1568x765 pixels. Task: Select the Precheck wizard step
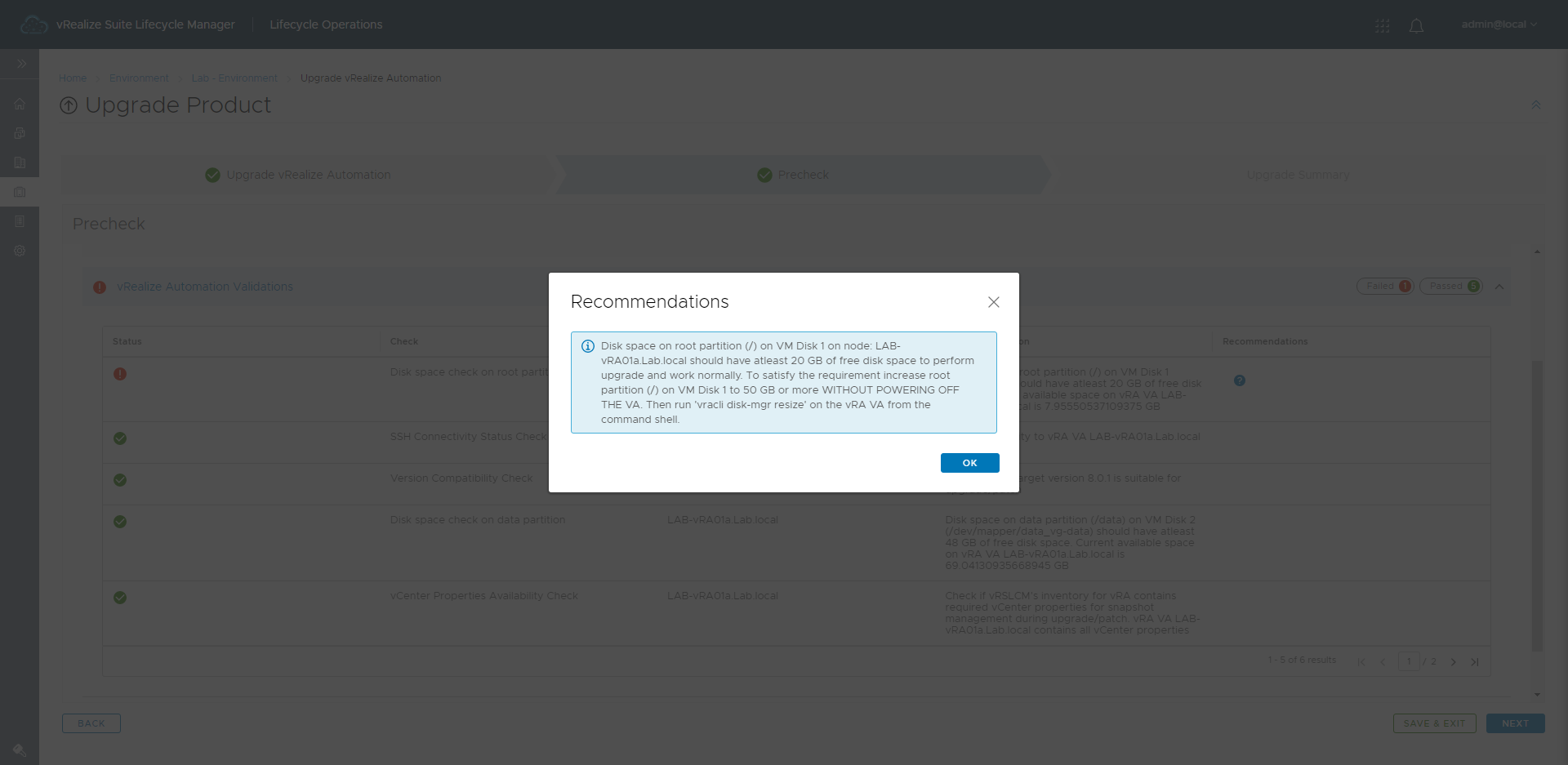(804, 175)
